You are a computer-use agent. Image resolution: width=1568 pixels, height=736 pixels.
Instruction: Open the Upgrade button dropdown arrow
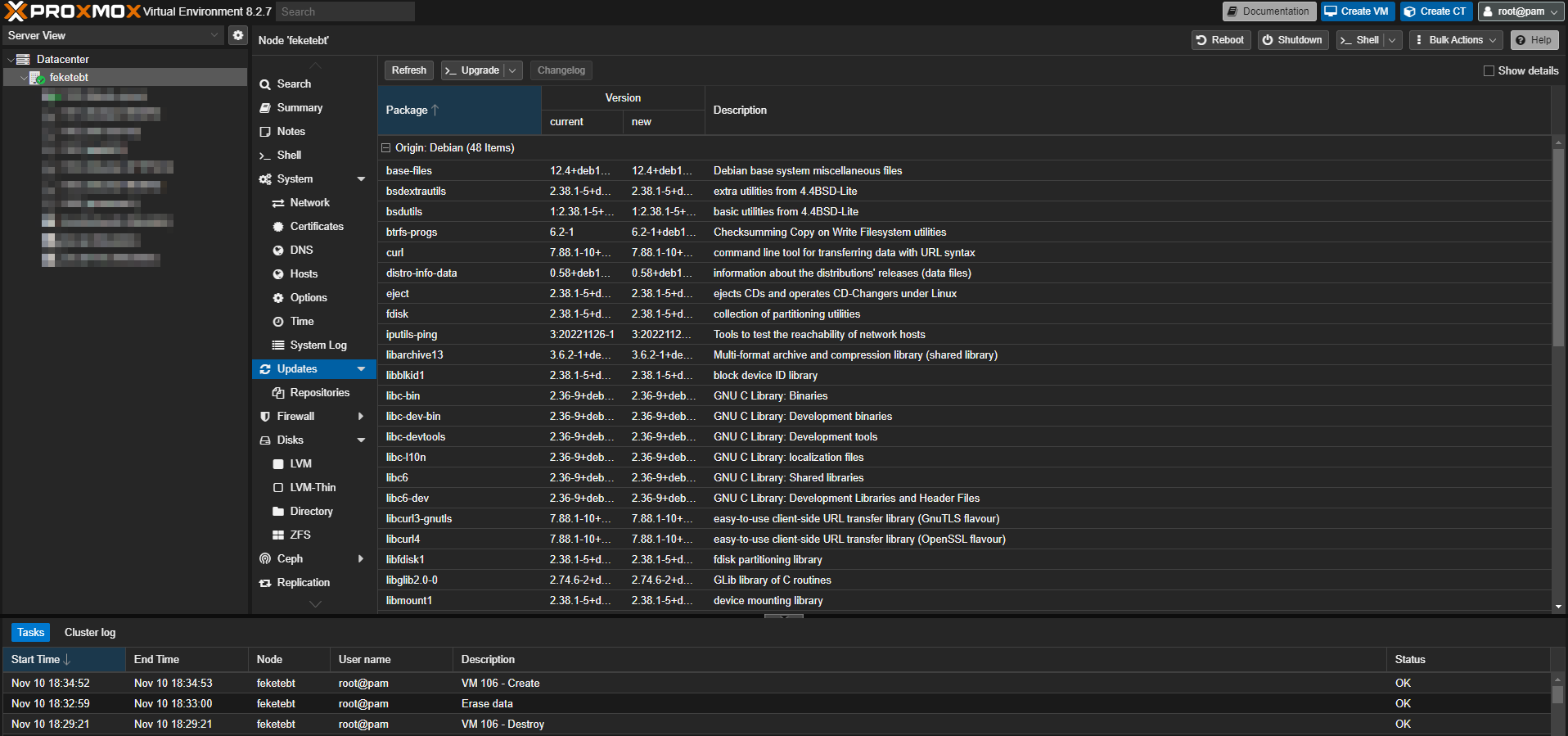point(513,70)
